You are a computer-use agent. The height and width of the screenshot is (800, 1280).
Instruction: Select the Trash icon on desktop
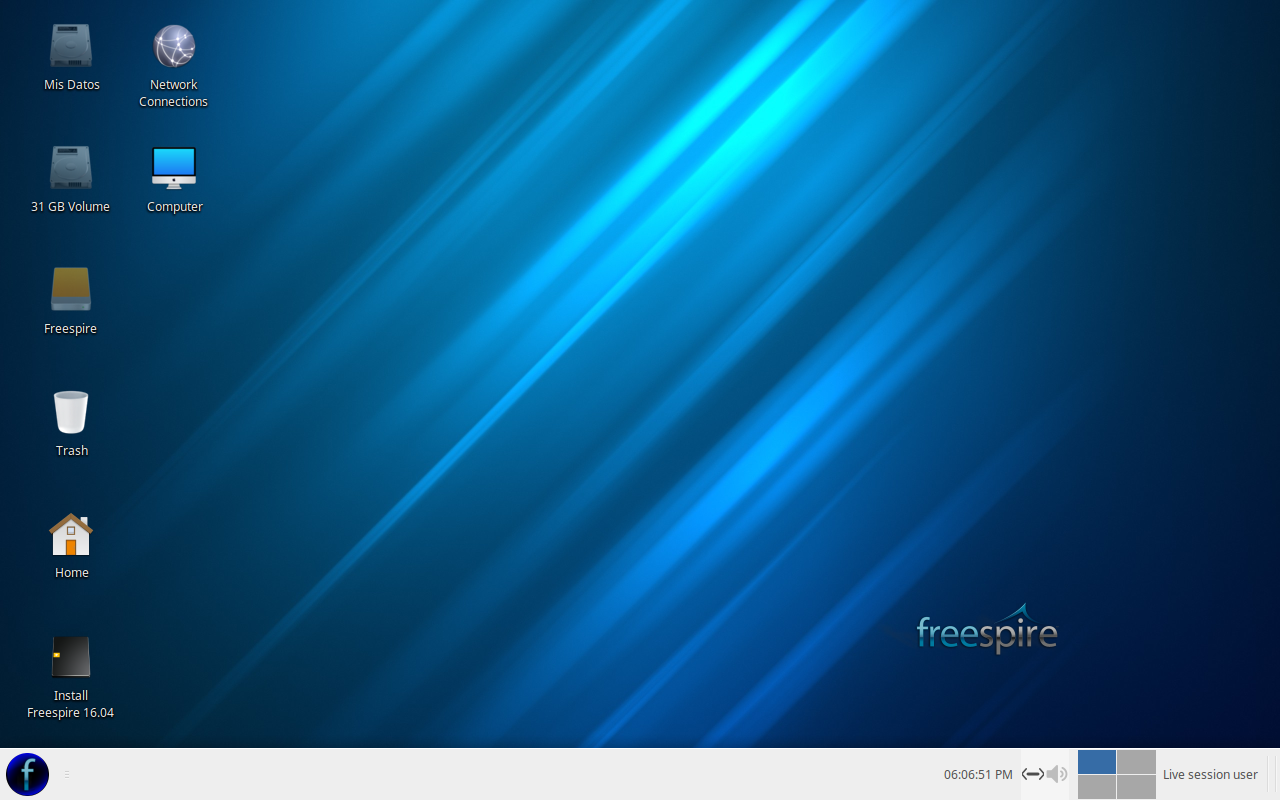(71, 412)
